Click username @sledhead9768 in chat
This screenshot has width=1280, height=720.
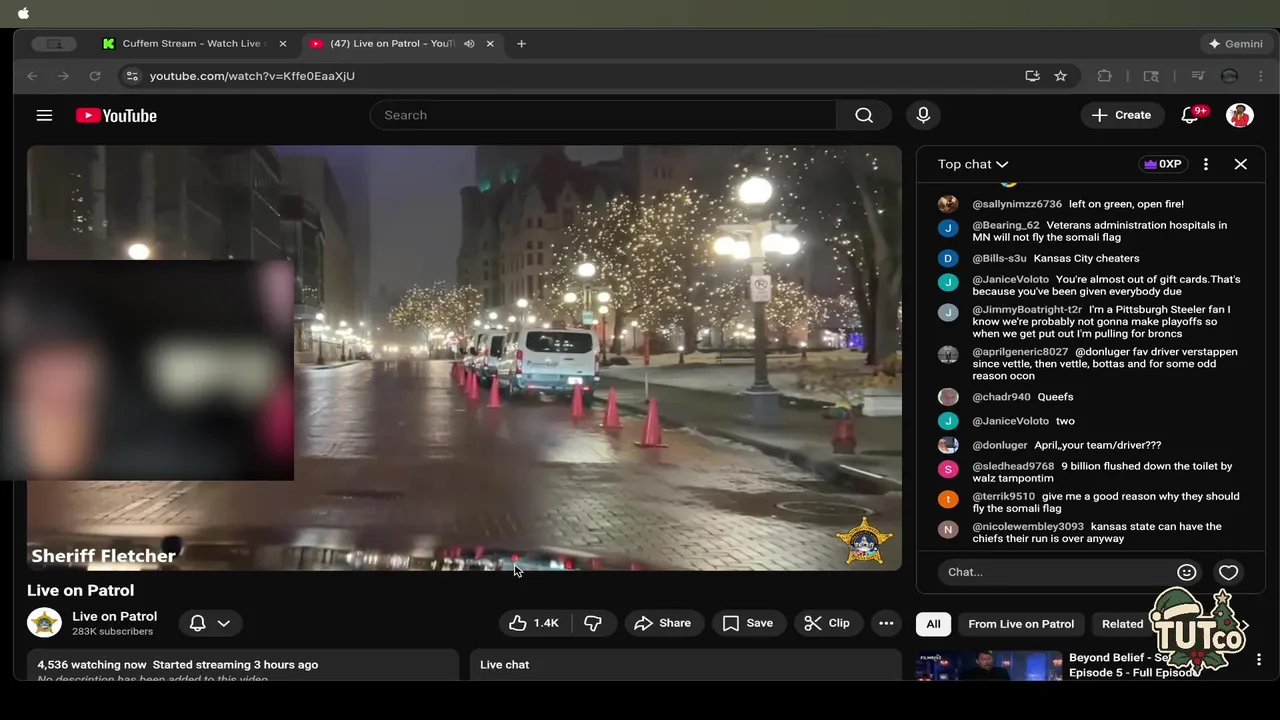1013,466
